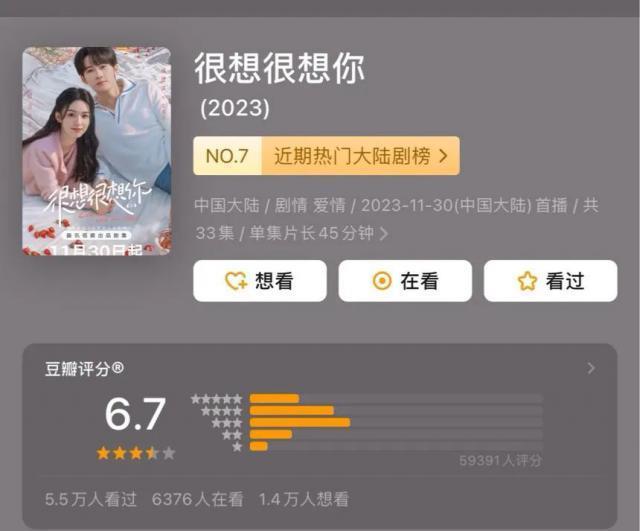This screenshot has height=531, width=640.
Task: Click the NO.7 rank badge
Action: 227,156
